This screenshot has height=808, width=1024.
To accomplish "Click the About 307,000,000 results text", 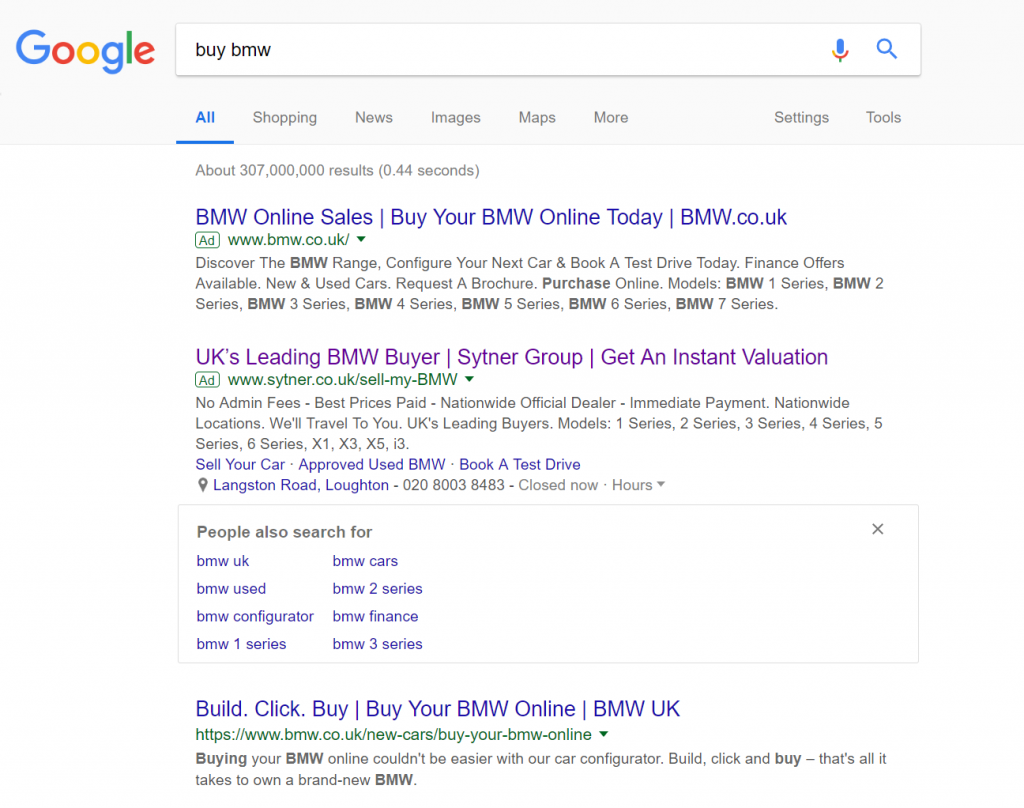I will coord(337,170).
